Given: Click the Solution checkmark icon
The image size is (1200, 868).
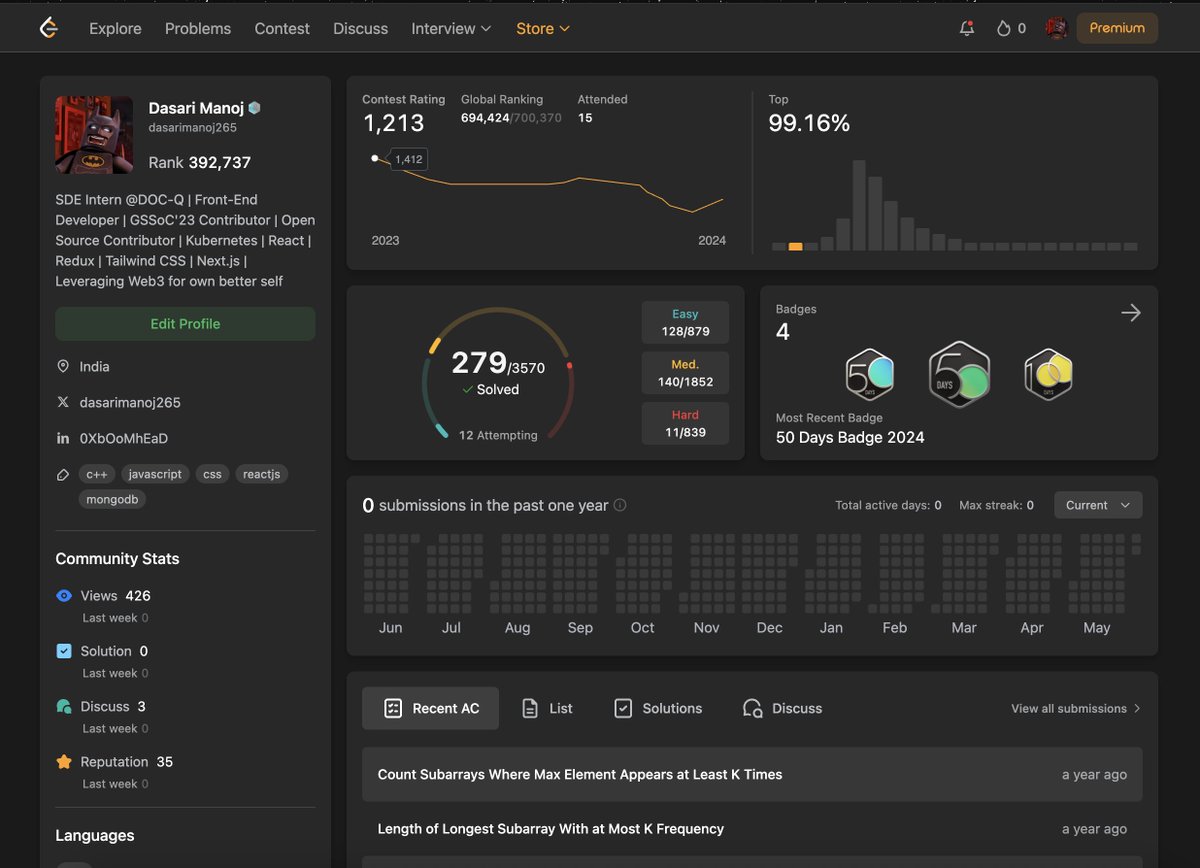Looking at the screenshot, I should 64,651.
